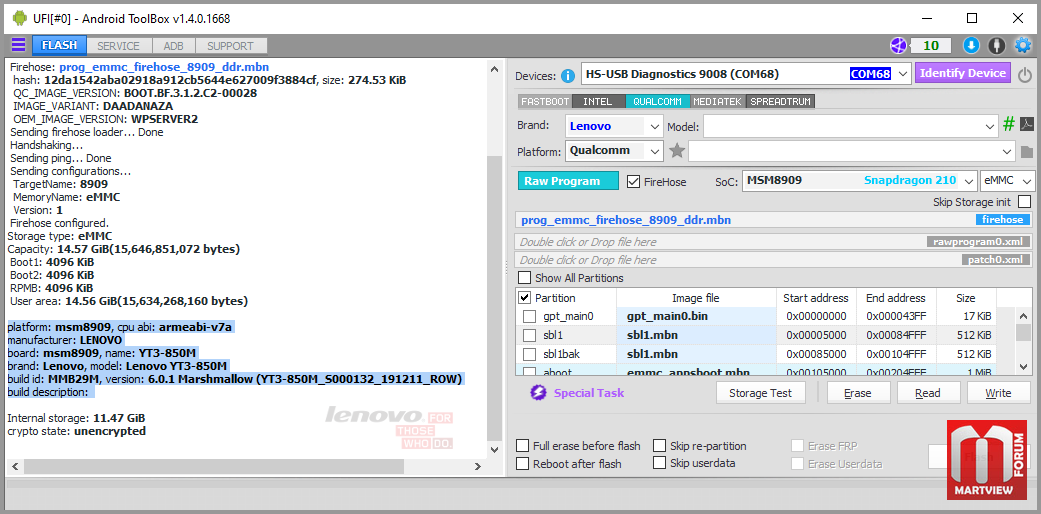This screenshot has width=1041, height=514.
Task: Click the credits counter showing 10
Action: 931,45
